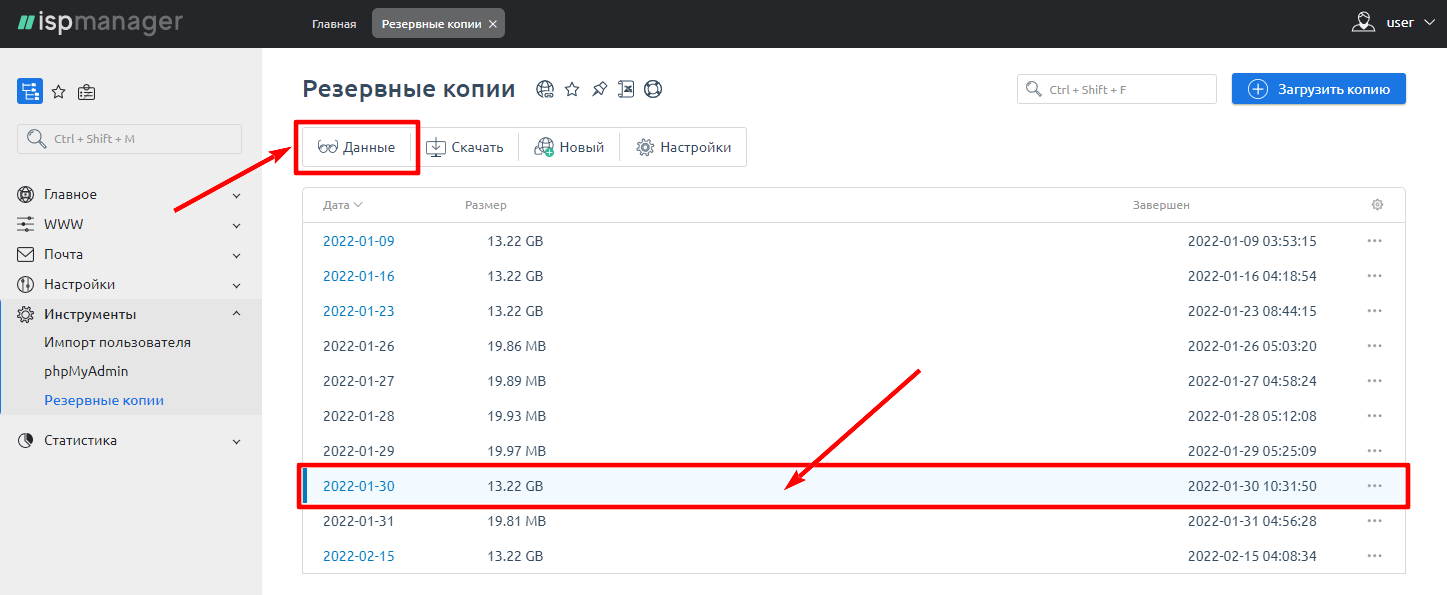Open the 2022-02-15 backup link
This screenshot has height=595, width=1447.
click(358, 556)
